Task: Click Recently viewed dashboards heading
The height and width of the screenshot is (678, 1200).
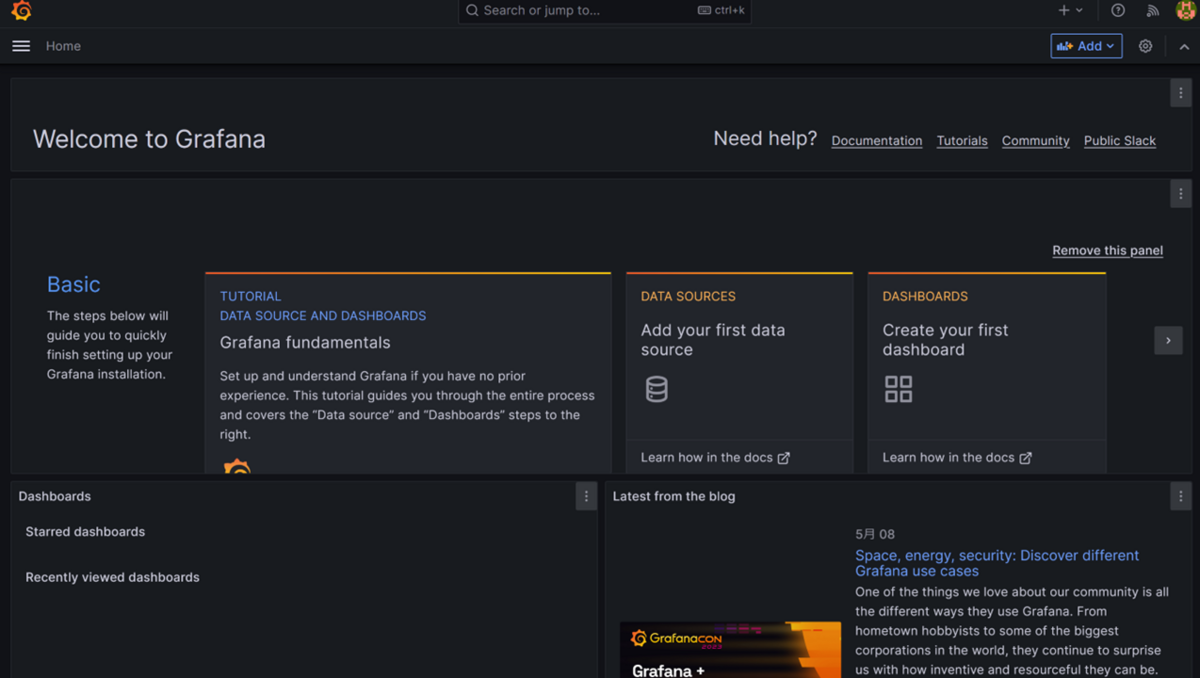Action: coord(112,577)
